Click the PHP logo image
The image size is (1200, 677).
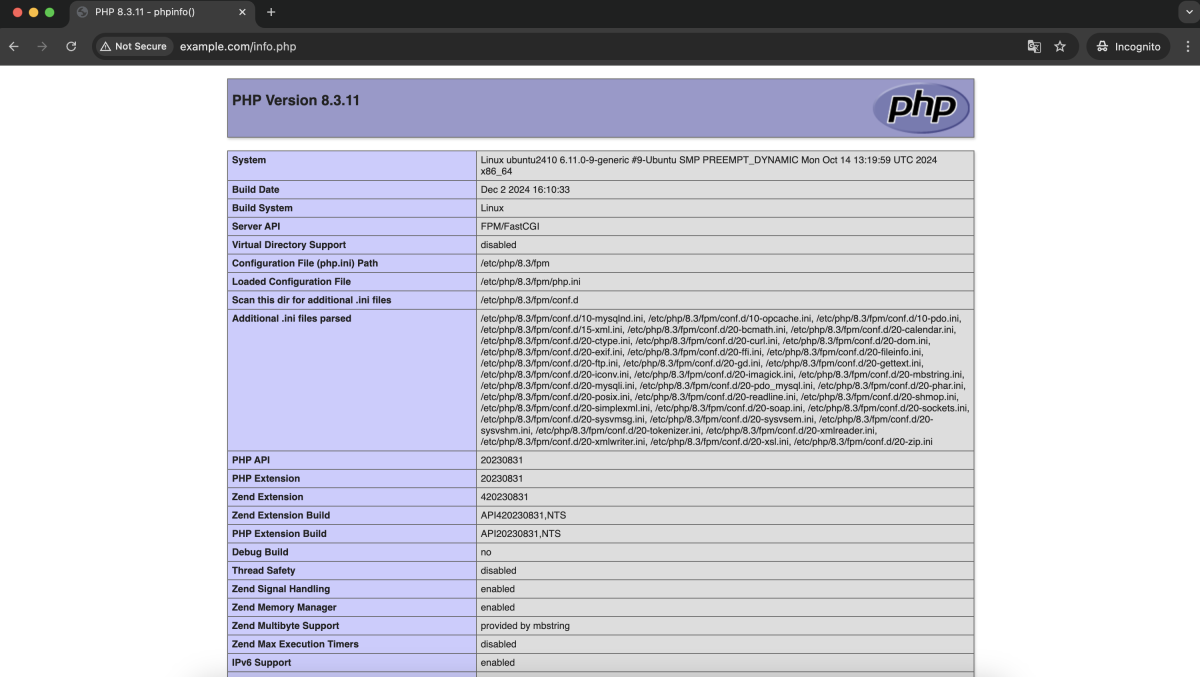pos(921,108)
